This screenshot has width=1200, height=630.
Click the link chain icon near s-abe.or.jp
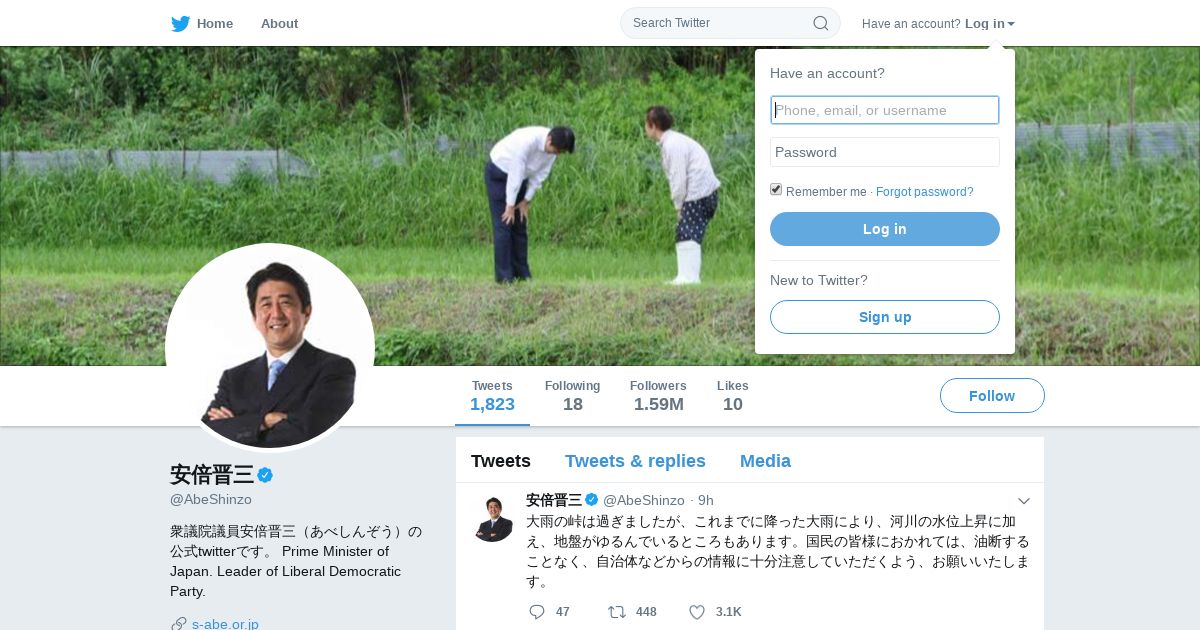click(179, 624)
